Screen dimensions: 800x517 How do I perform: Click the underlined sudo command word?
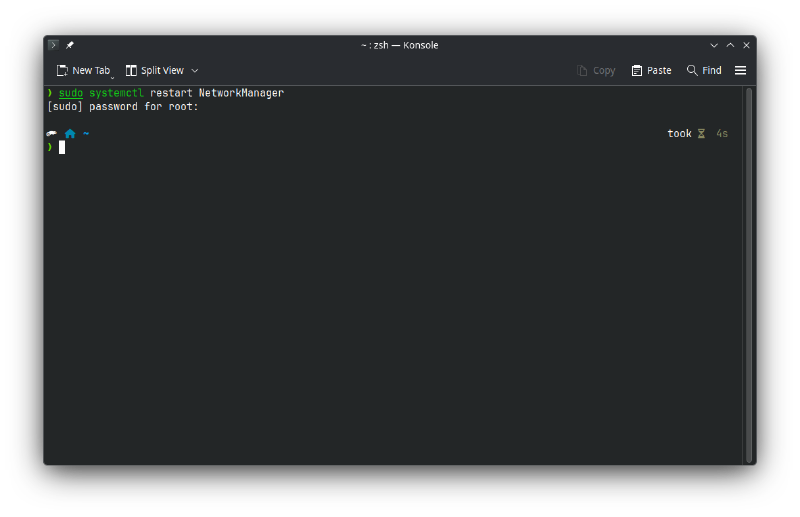point(70,93)
